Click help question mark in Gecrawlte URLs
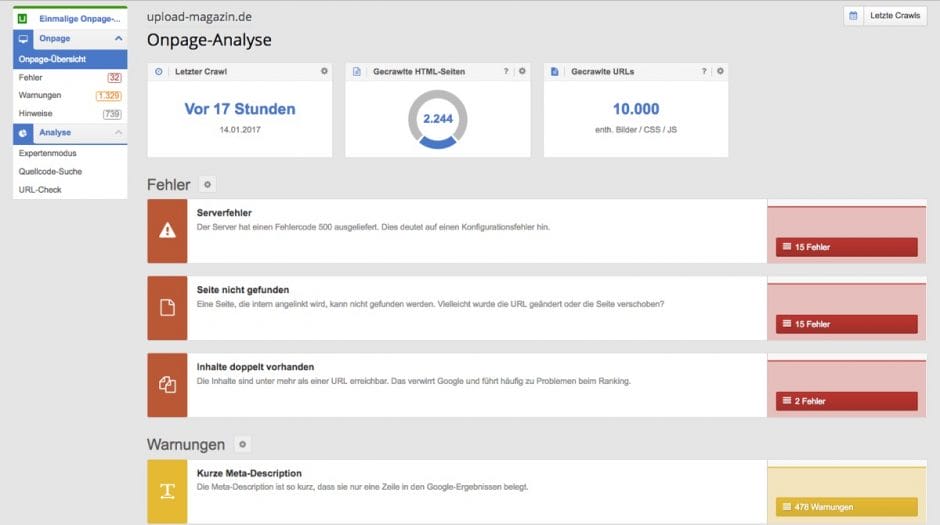 point(704,72)
